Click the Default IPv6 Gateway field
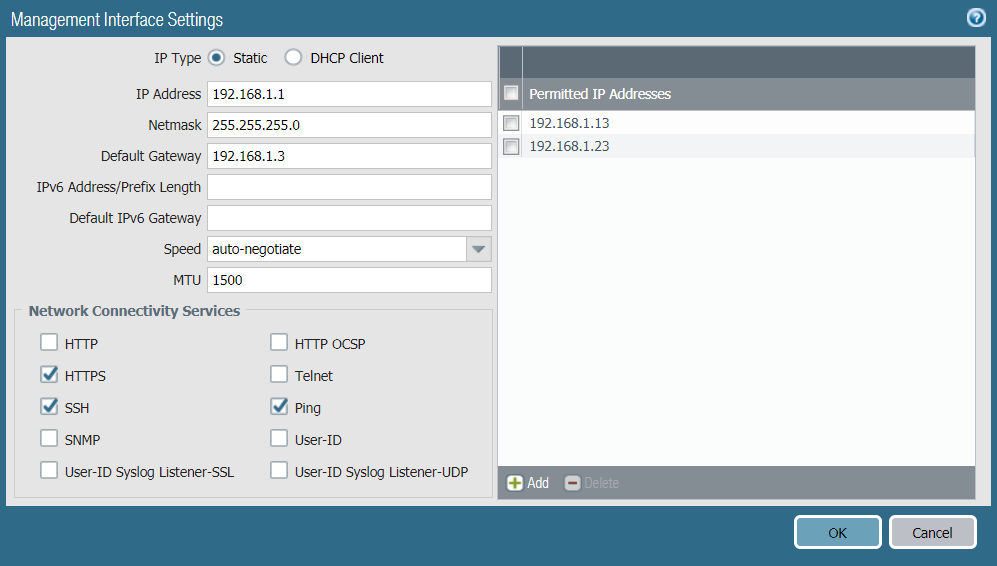Viewport: 997px width, 566px height. (349, 218)
